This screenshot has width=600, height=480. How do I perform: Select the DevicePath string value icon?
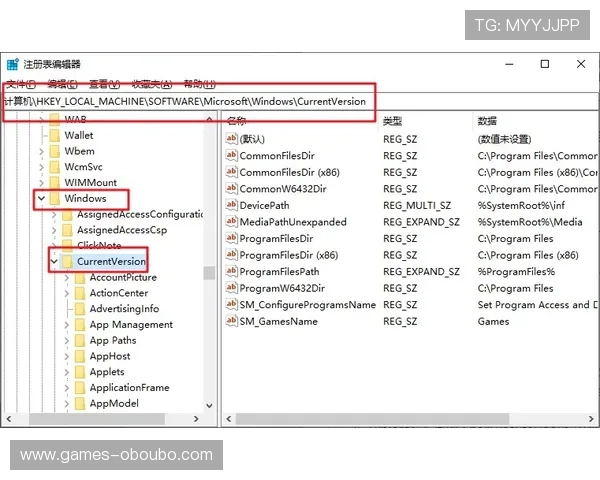point(231,205)
